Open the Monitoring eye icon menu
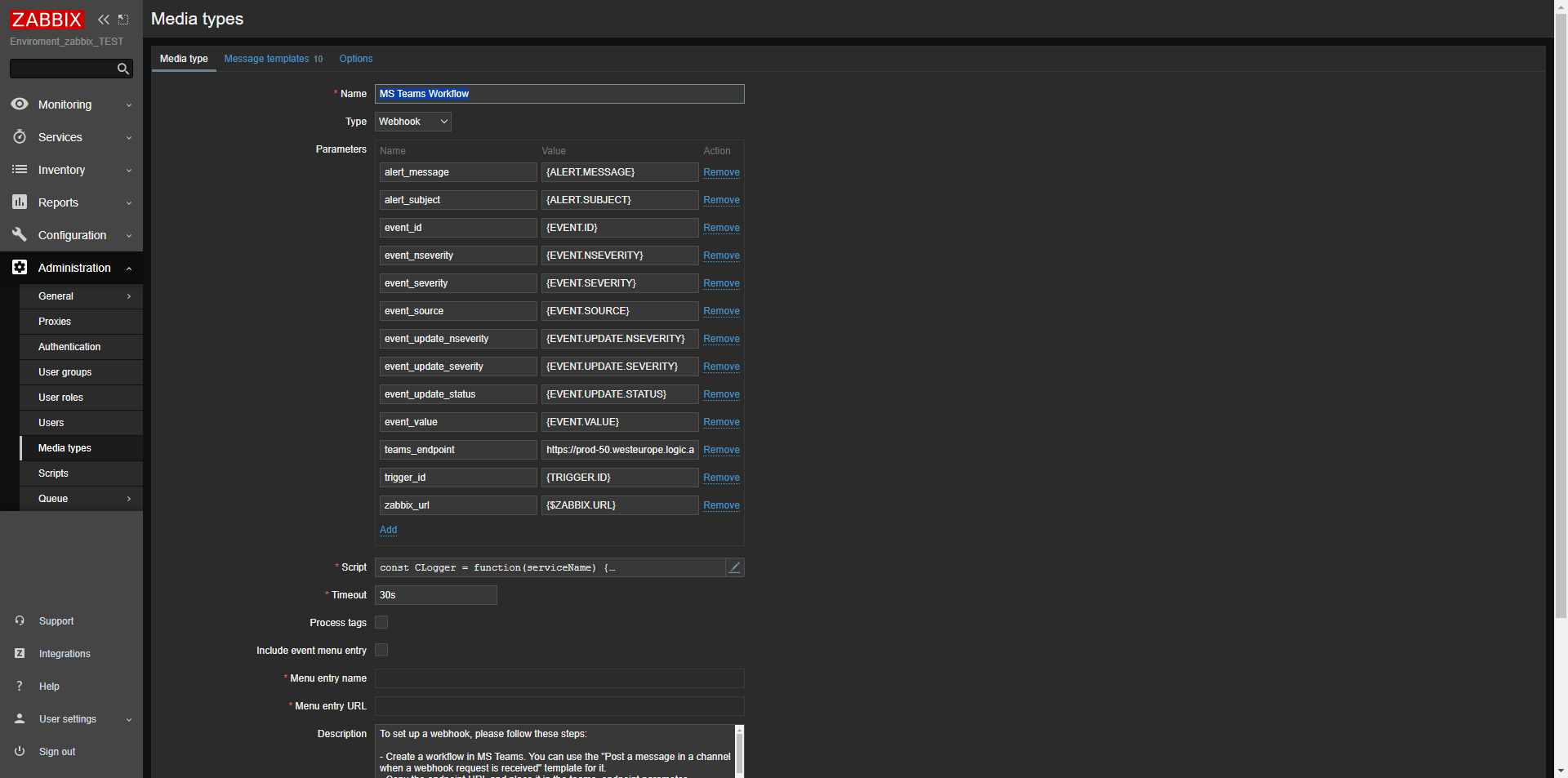 20,104
